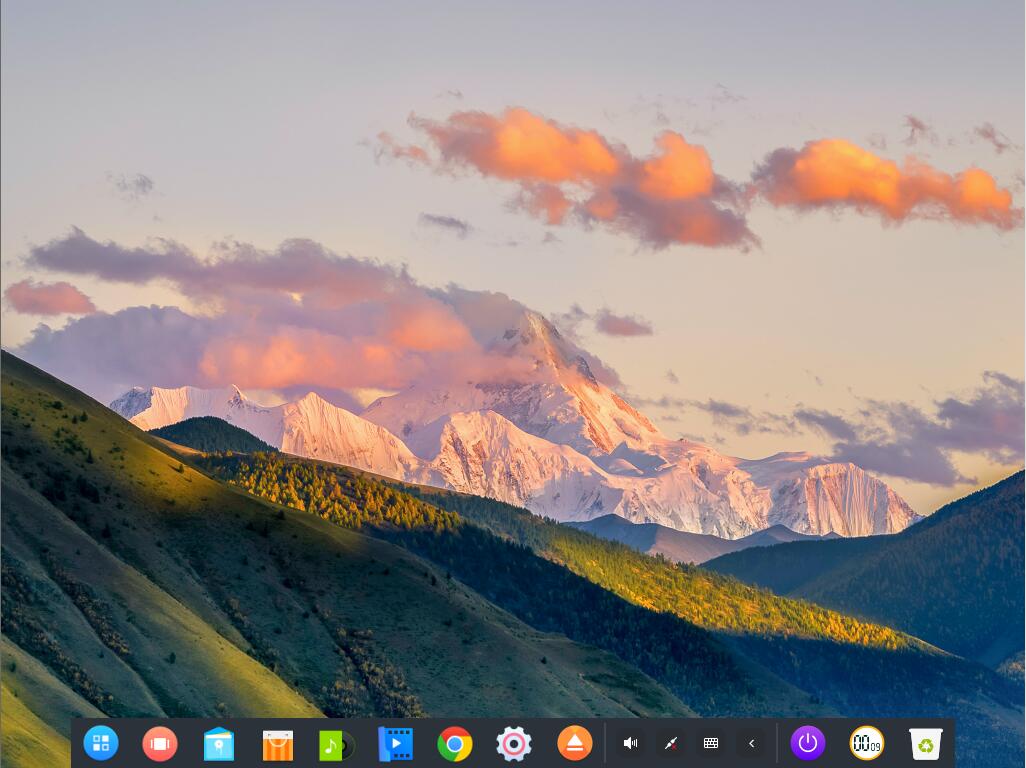Launch Deepin Movie player
Viewport: 1026px width, 768px height.
point(396,743)
